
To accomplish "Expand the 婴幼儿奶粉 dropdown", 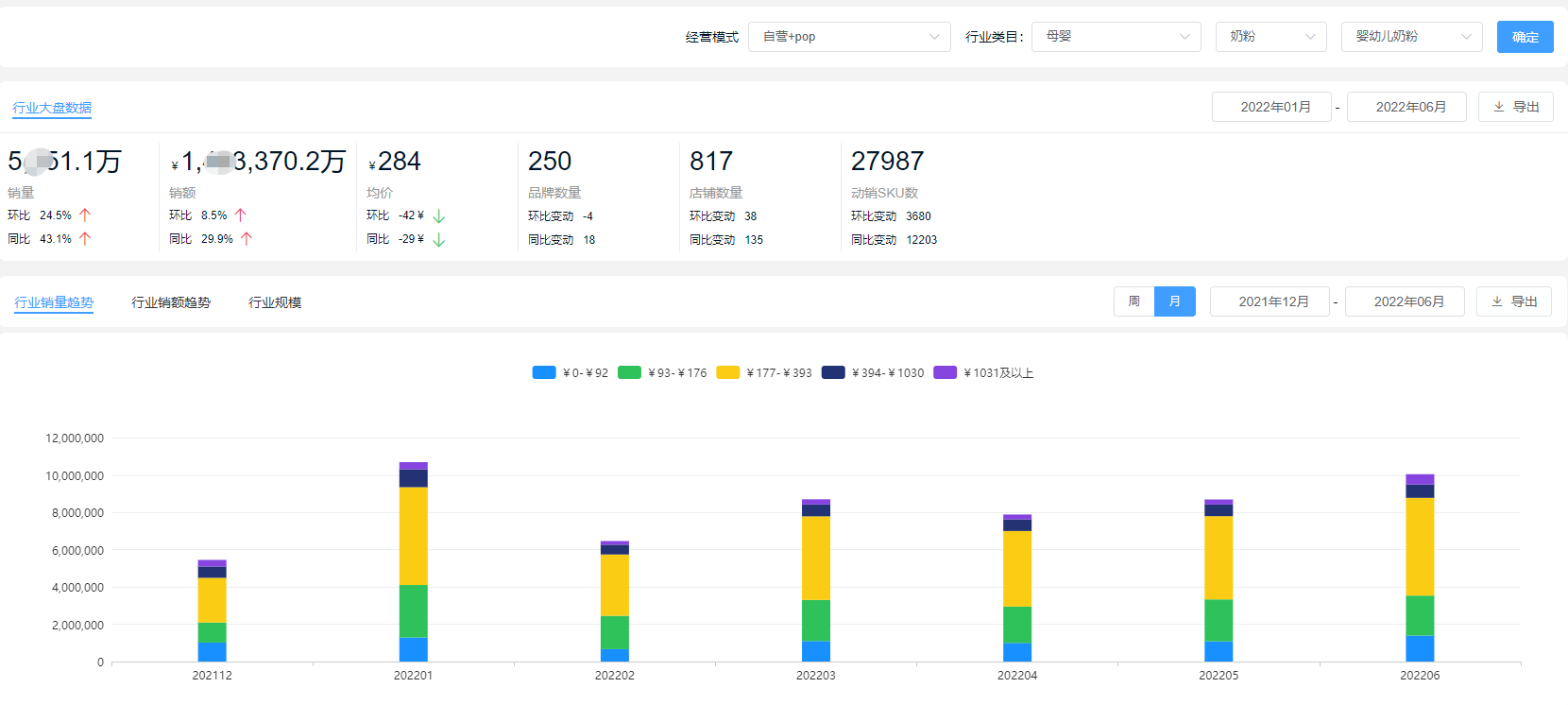I will [x=1411, y=37].
